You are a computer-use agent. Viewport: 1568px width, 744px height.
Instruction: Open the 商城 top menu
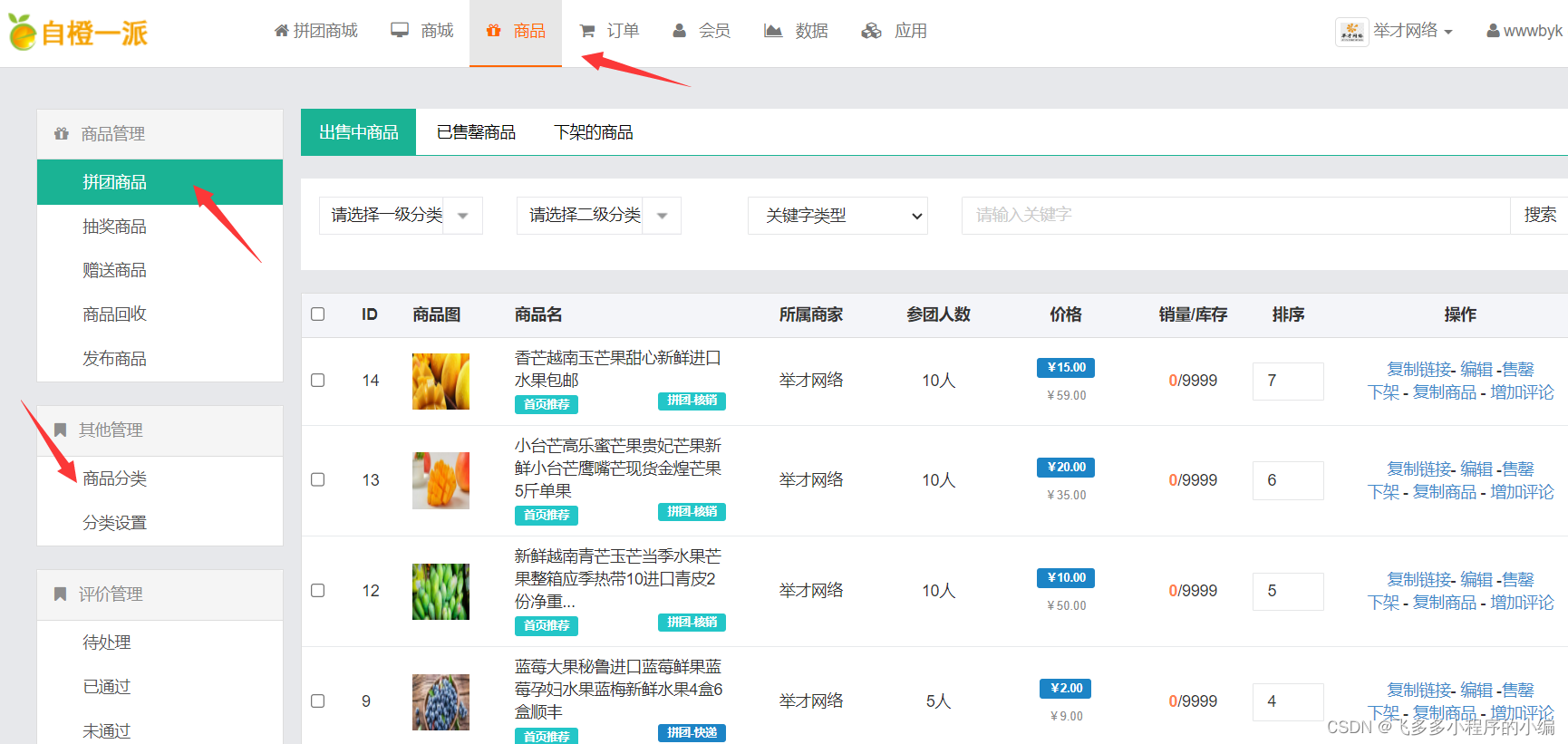(x=422, y=32)
